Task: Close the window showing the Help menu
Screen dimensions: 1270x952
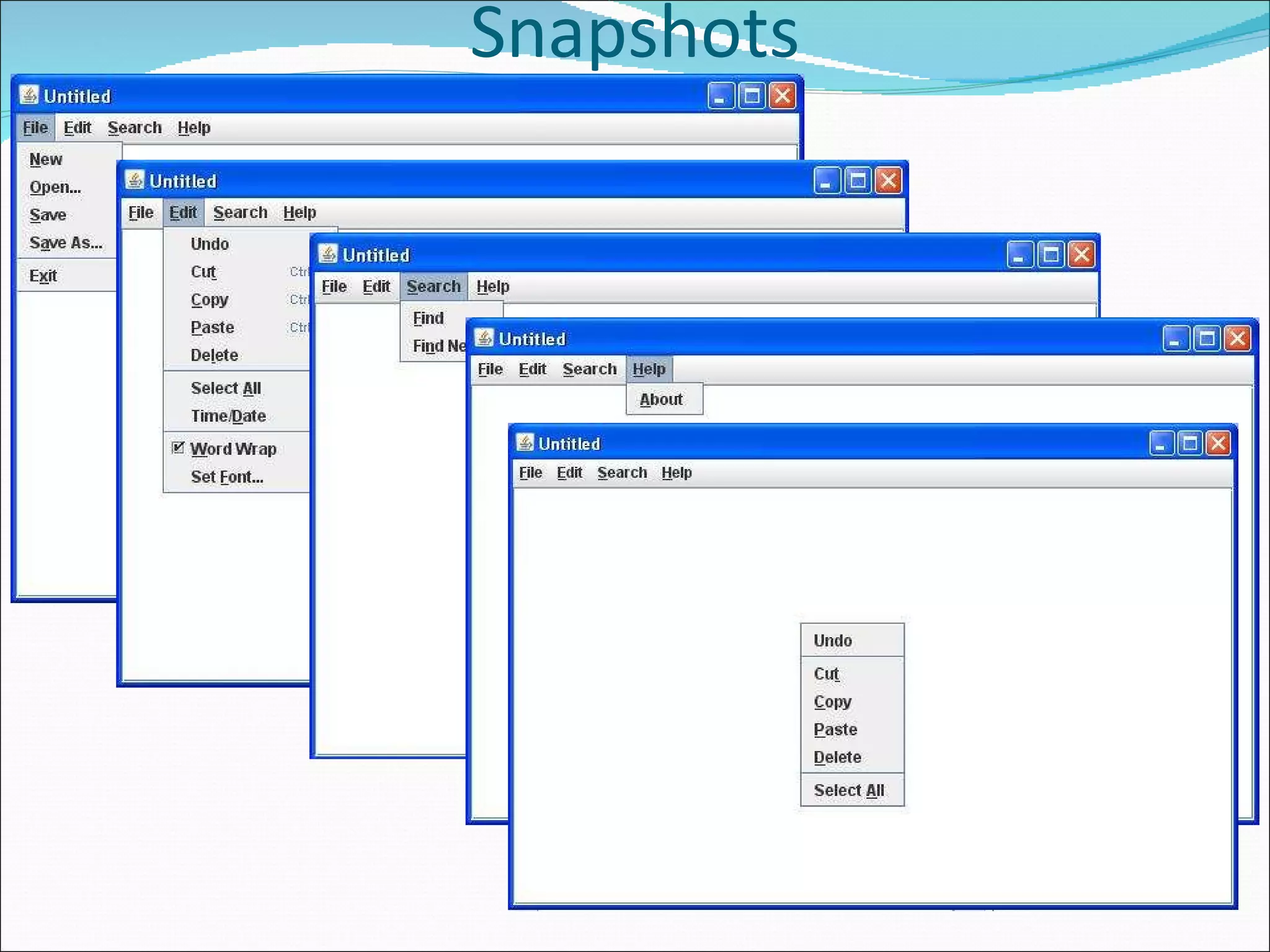Action: coord(1237,339)
